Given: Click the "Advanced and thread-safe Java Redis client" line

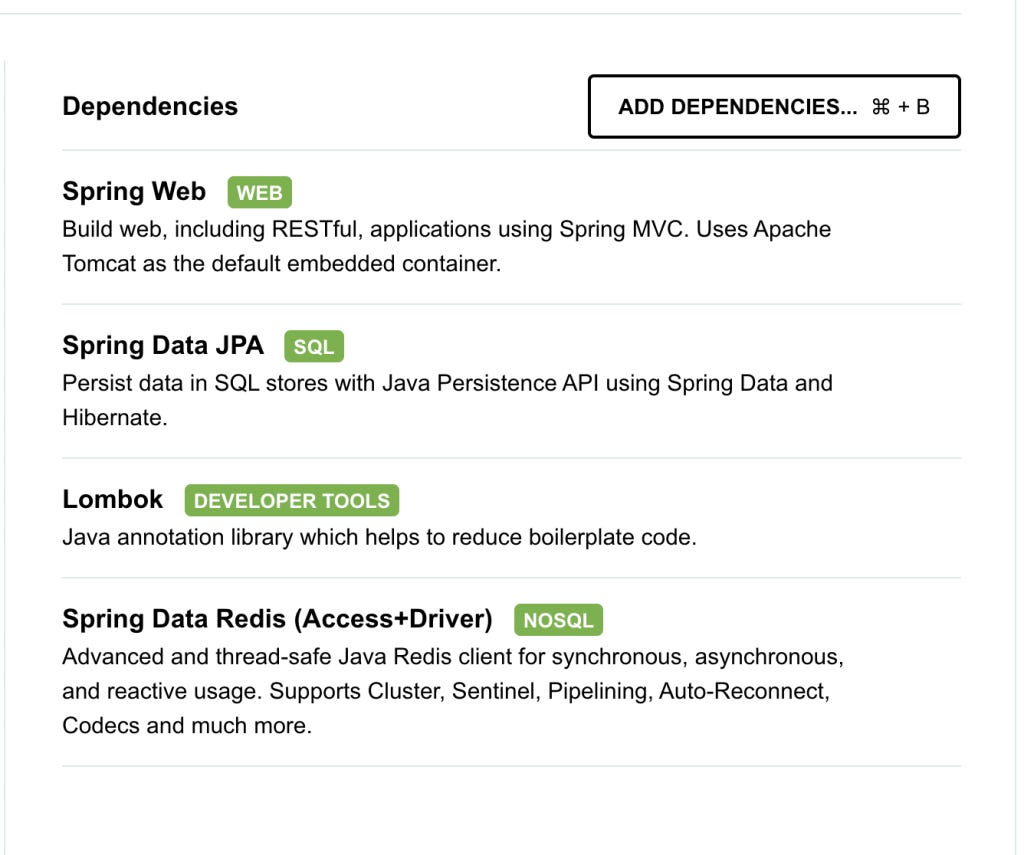Looking at the screenshot, I should tap(453, 657).
